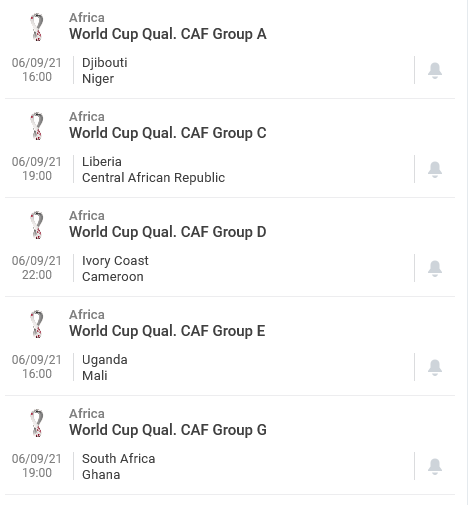Select Central African Republic team name
Screen dimensions: 469x505
(x=153, y=178)
